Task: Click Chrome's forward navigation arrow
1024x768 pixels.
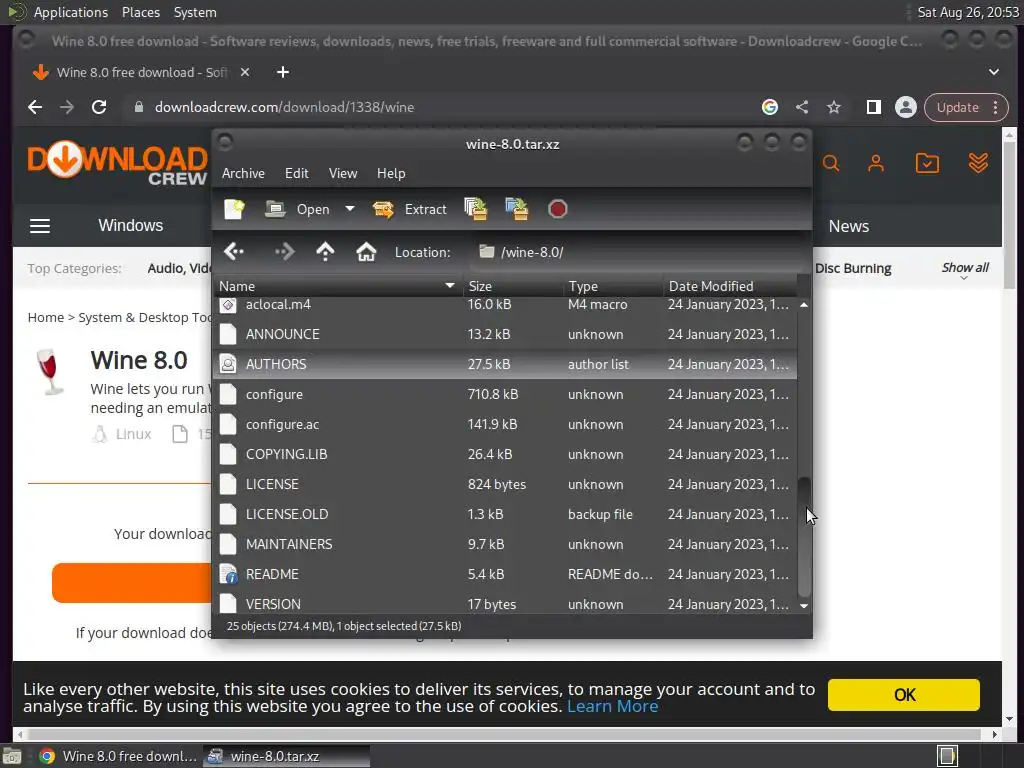Action: pyautogui.click(x=67, y=107)
